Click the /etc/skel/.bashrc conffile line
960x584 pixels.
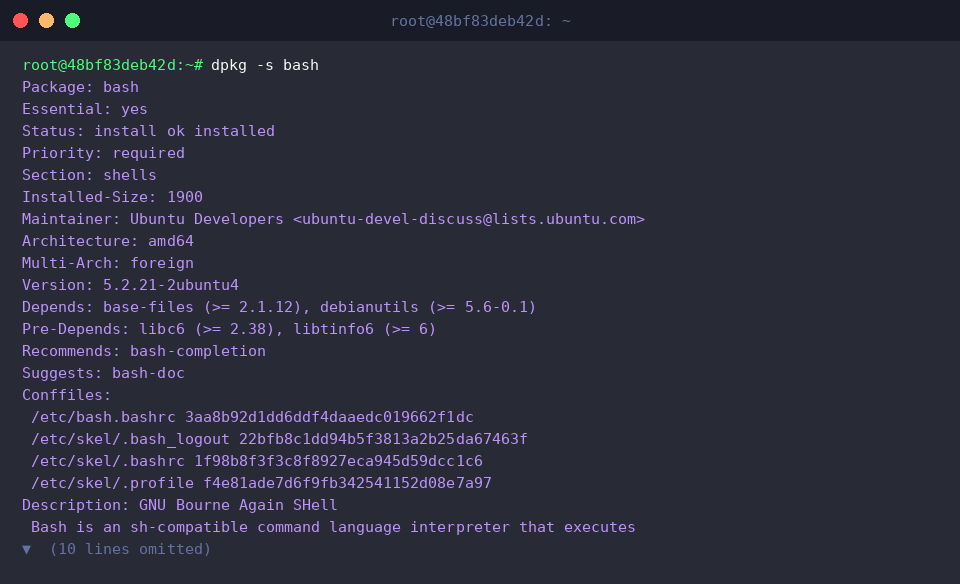[257, 462]
